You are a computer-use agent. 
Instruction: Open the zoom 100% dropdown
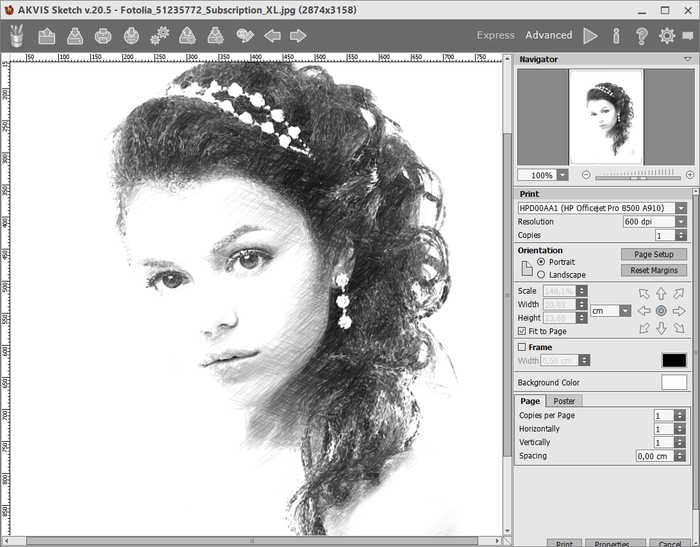pos(563,175)
